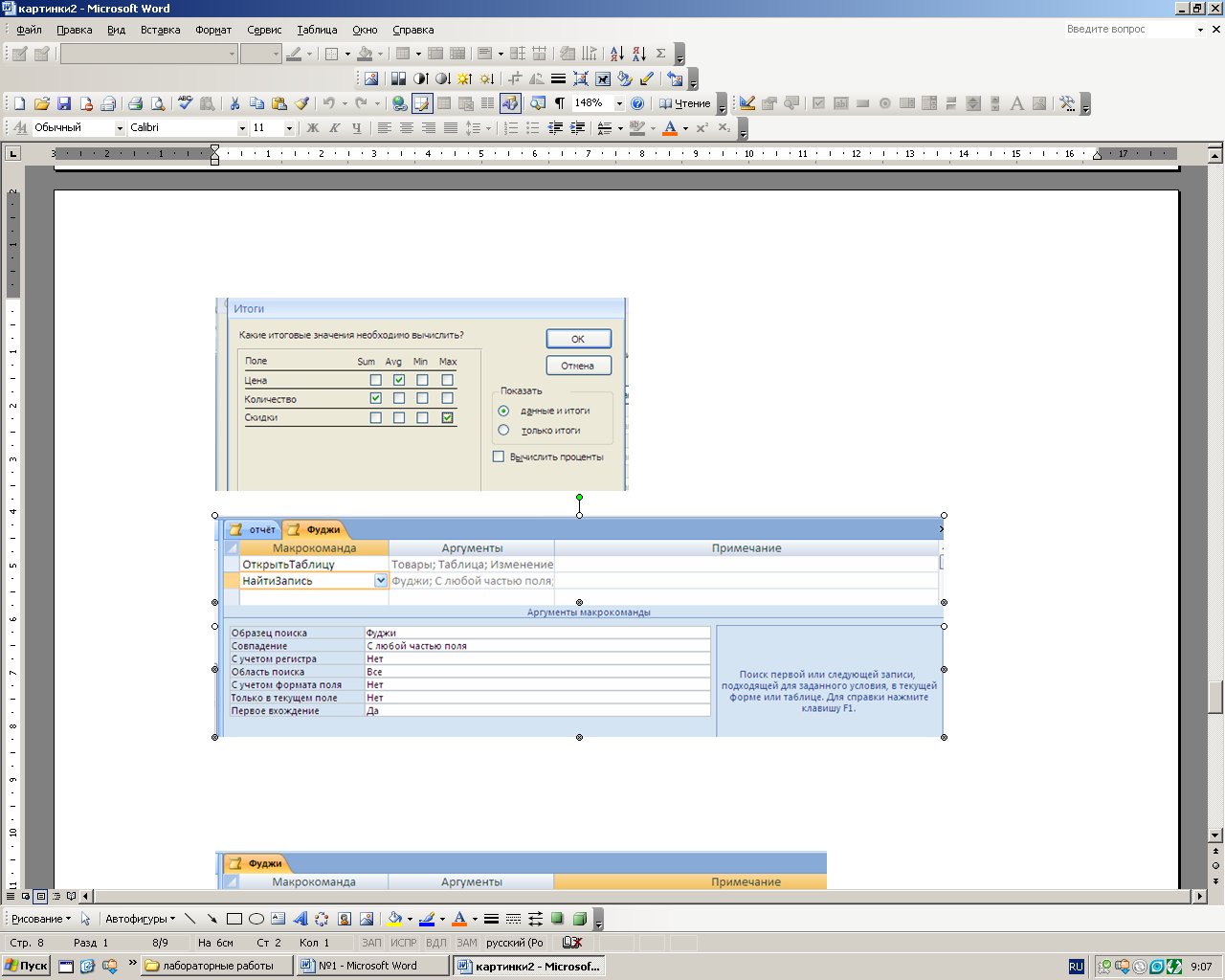The width and height of the screenshot is (1225, 980).
Task: Increase picture brightness (sun icon)
Action: (465, 78)
